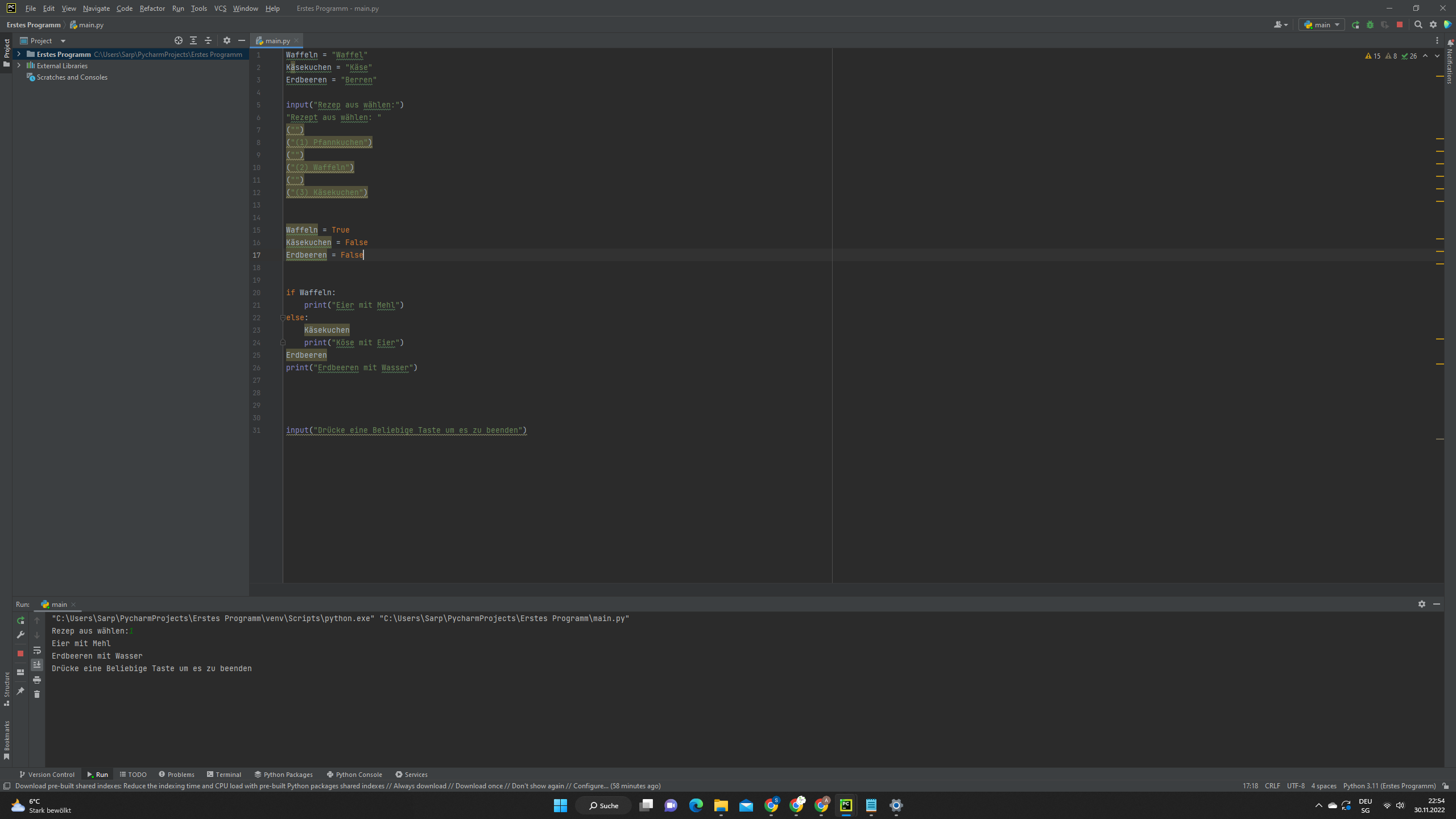1456x819 pixels.
Task: Stop the running program with red square icon
Action: [x=1400, y=24]
